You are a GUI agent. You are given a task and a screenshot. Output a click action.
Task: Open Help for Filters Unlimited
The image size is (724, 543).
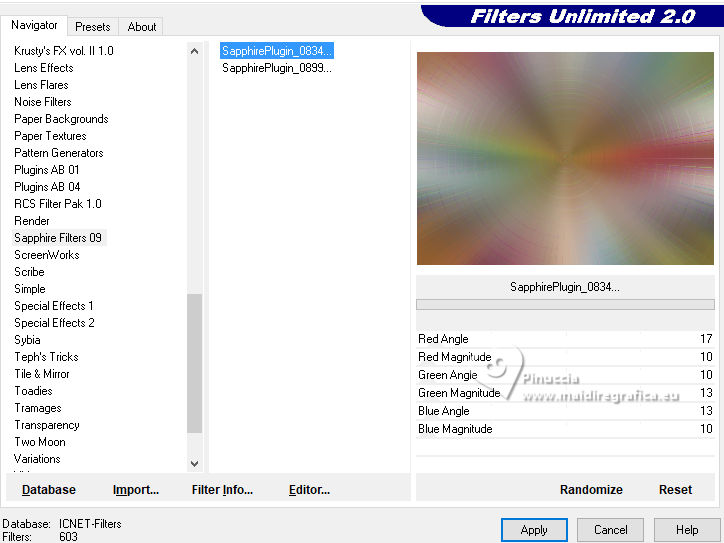pyautogui.click(x=687, y=530)
